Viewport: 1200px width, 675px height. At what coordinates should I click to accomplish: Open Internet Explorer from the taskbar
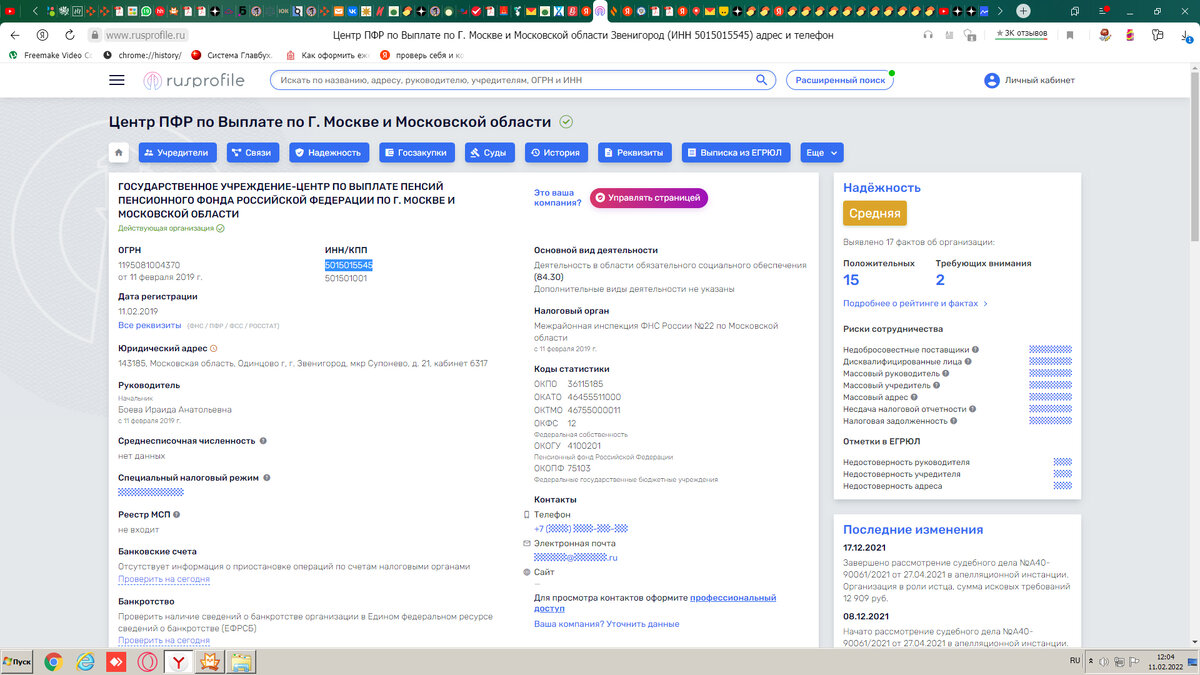click(x=84, y=661)
